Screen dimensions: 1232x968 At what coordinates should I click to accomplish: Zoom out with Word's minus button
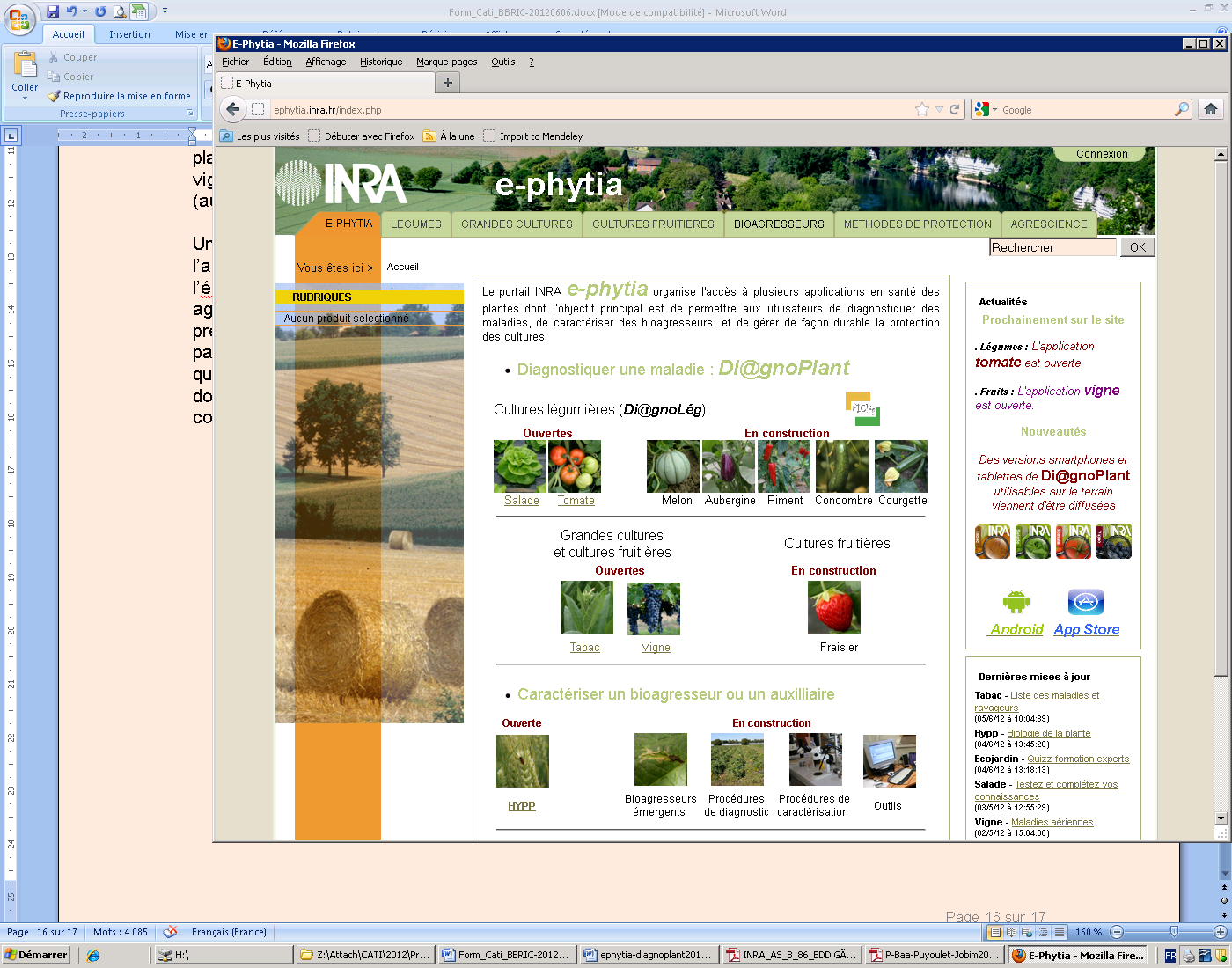[1117, 932]
